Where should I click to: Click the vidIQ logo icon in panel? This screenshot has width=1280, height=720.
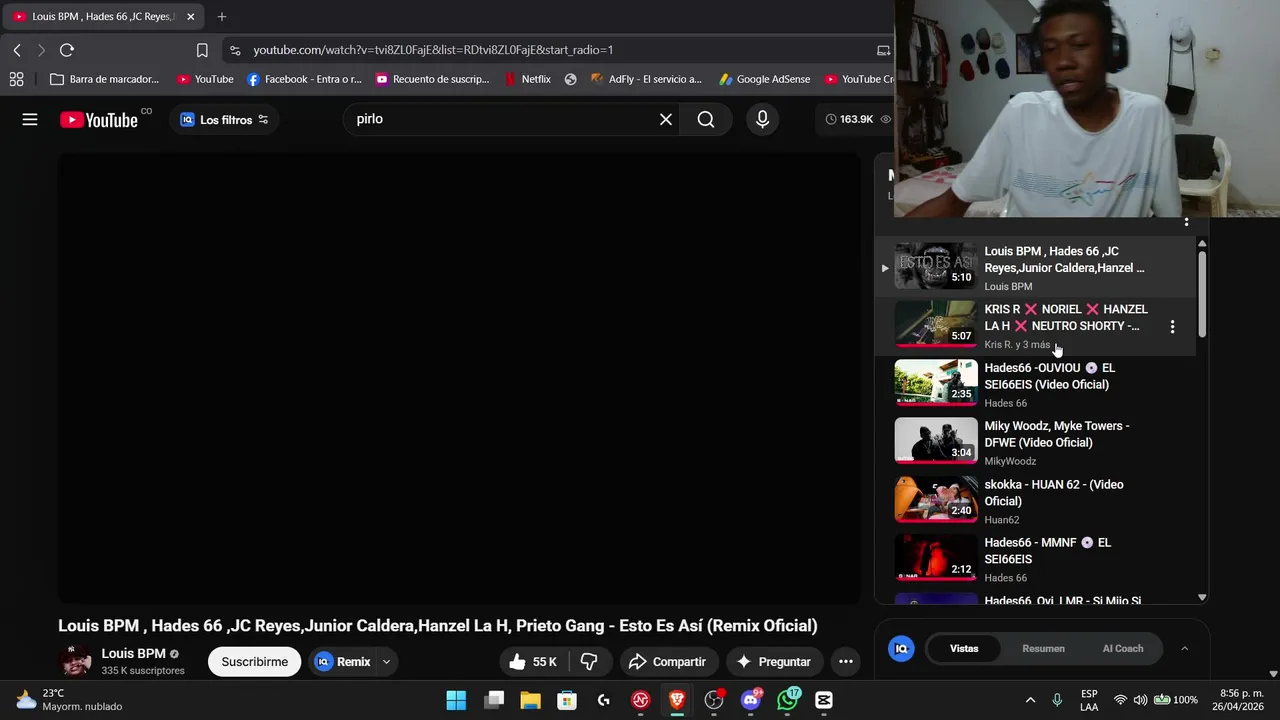[901, 648]
